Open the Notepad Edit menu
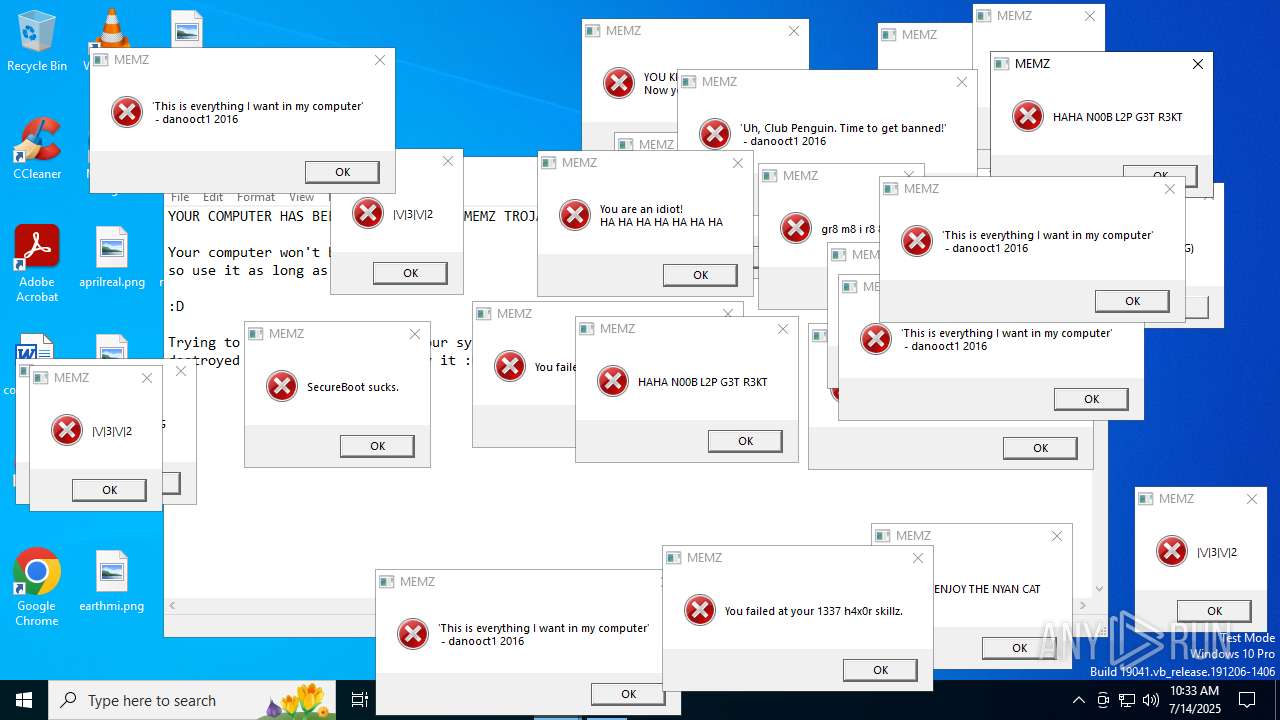This screenshot has width=1280, height=720. 213,197
